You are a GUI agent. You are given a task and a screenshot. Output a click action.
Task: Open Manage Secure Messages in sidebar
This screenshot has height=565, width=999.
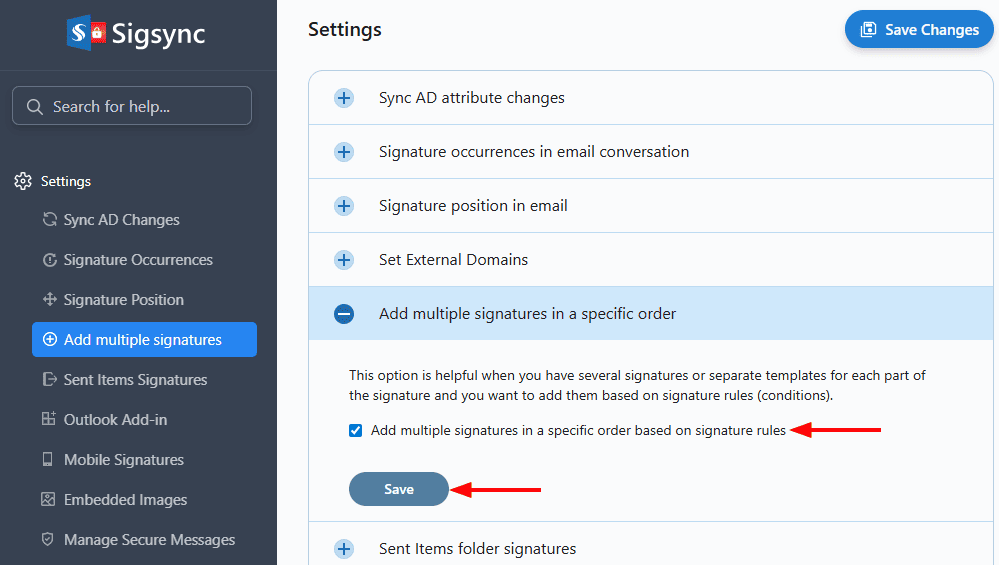[149, 540]
